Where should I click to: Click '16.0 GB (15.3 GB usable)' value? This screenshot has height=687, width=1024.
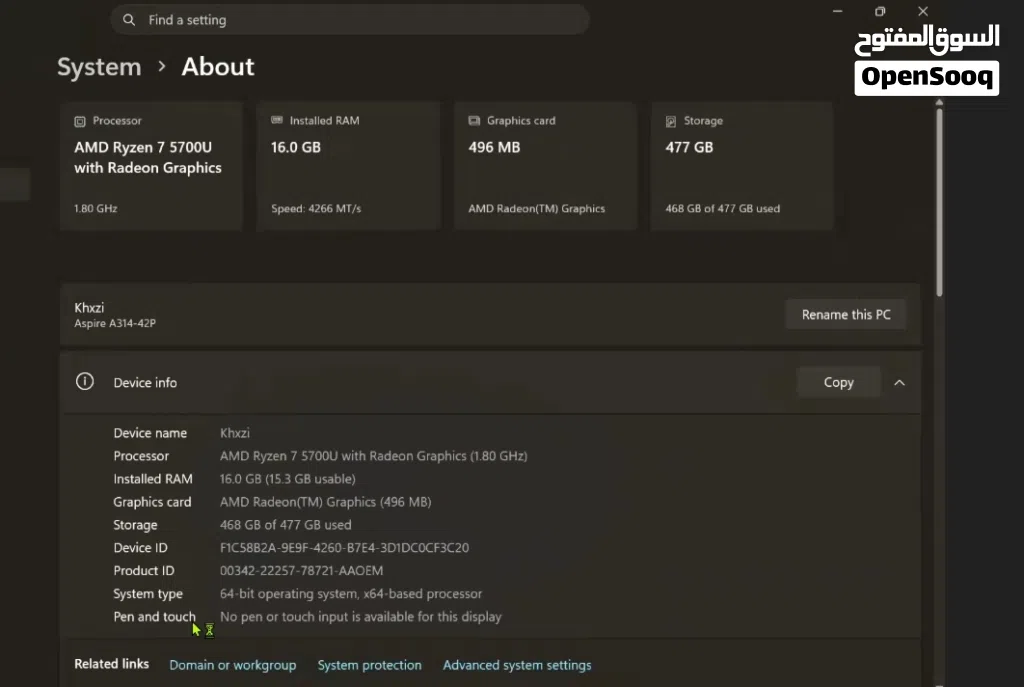click(x=287, y=479)
